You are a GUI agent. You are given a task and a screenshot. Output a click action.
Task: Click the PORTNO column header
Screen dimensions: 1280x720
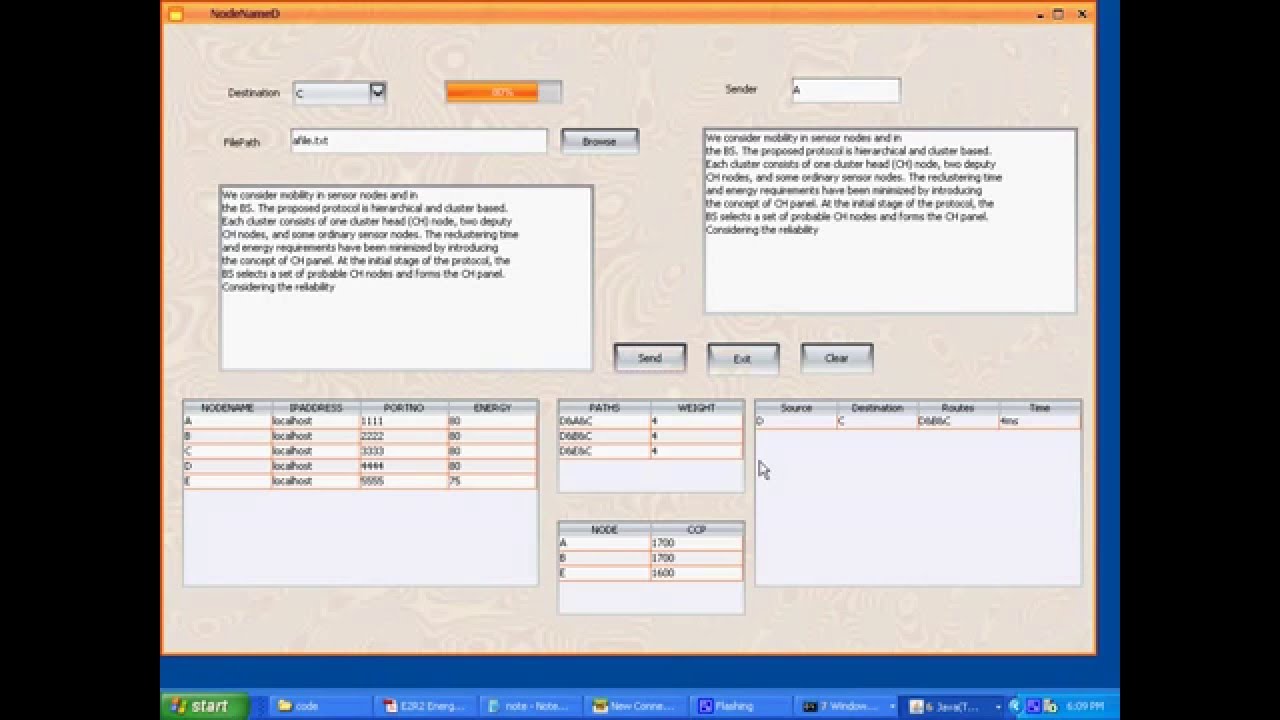[404, 408]
